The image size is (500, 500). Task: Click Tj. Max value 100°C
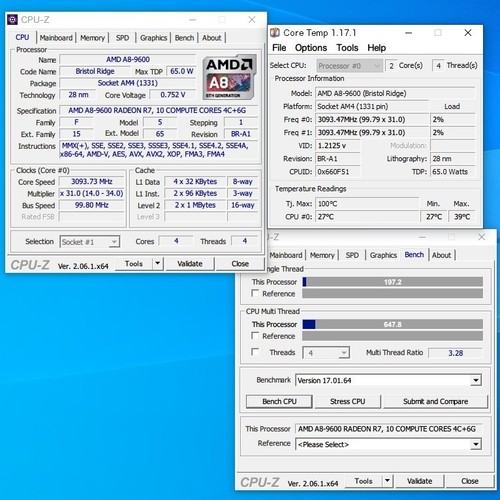pos(367,204)
